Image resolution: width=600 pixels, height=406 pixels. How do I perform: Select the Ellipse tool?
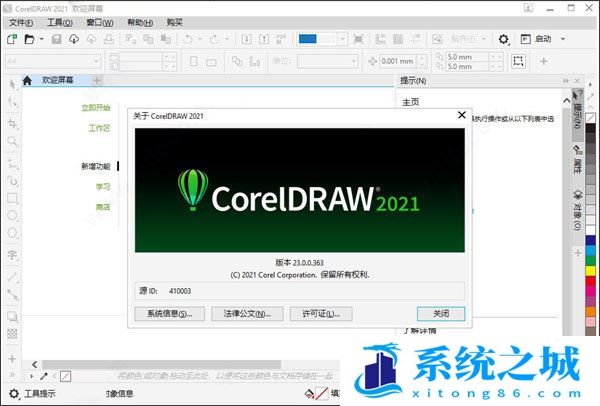click(x=13, y=216)
